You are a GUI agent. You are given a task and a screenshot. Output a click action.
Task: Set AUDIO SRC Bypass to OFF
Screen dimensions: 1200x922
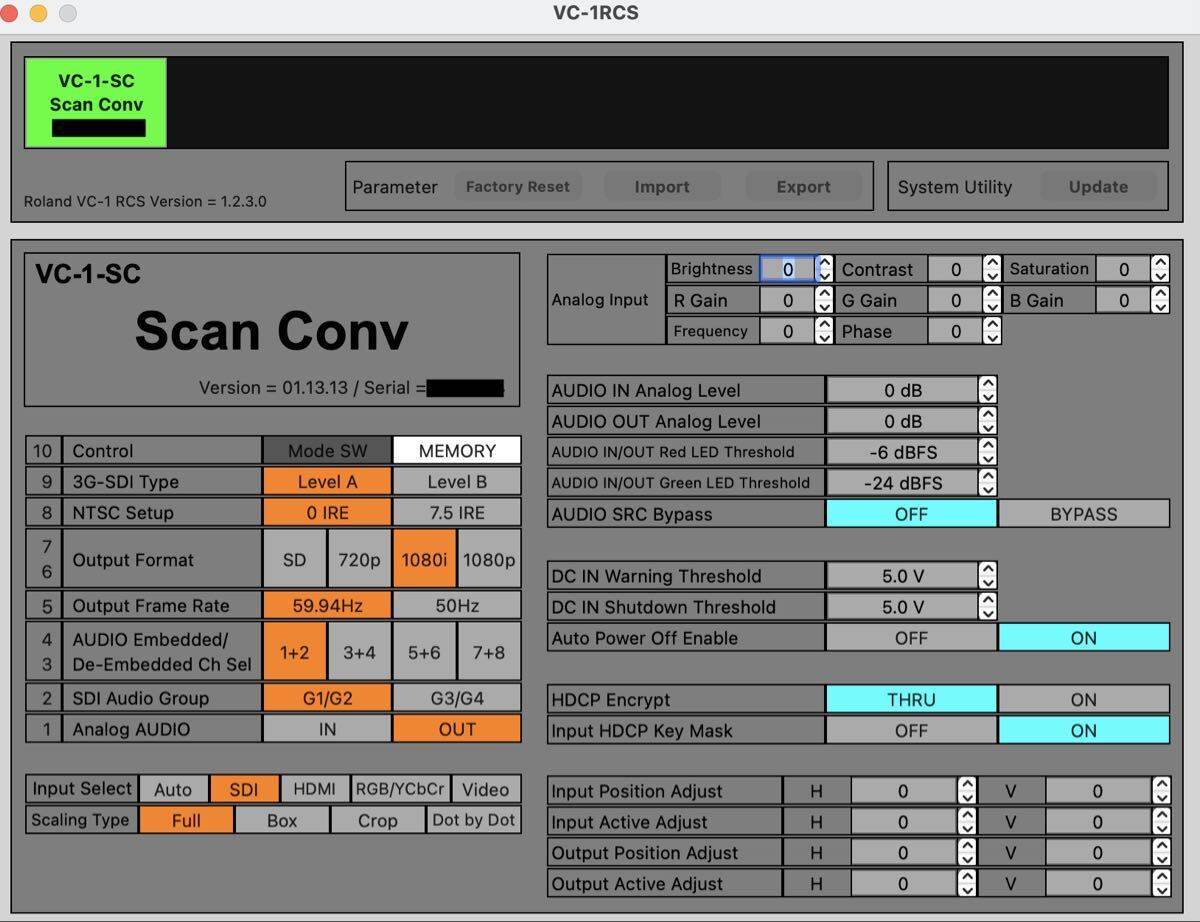(911, 514)
